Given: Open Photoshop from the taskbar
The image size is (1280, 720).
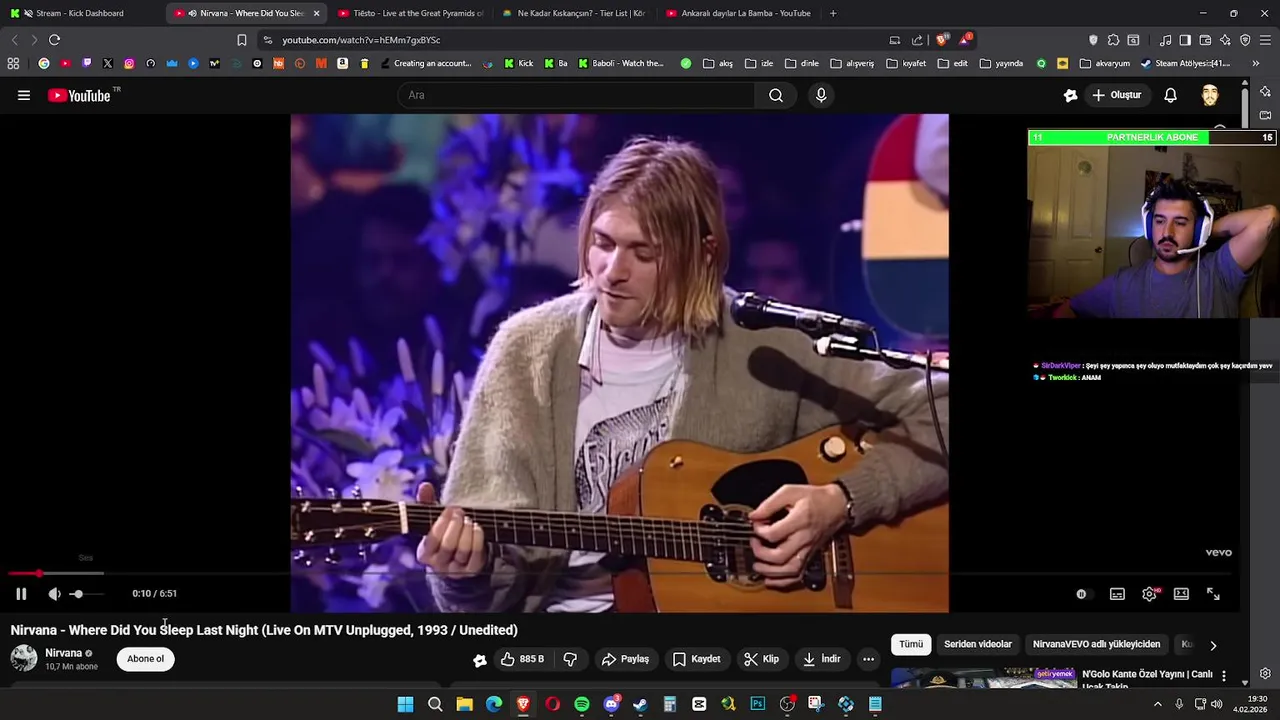Looking at the screenshot, I should (x=758, y=704).
